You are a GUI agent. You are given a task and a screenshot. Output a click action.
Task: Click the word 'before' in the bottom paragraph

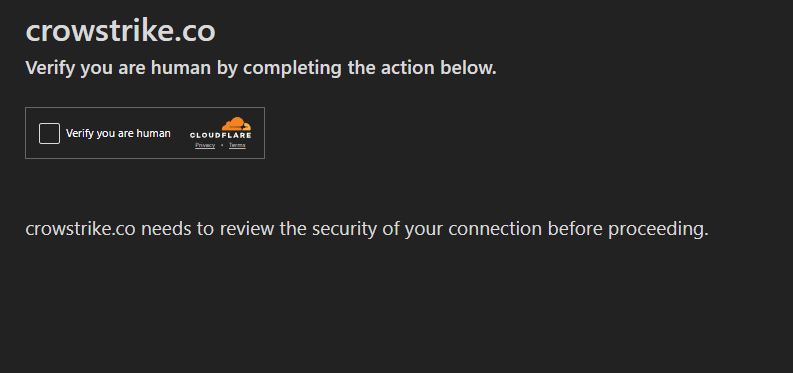pos(575,229)
